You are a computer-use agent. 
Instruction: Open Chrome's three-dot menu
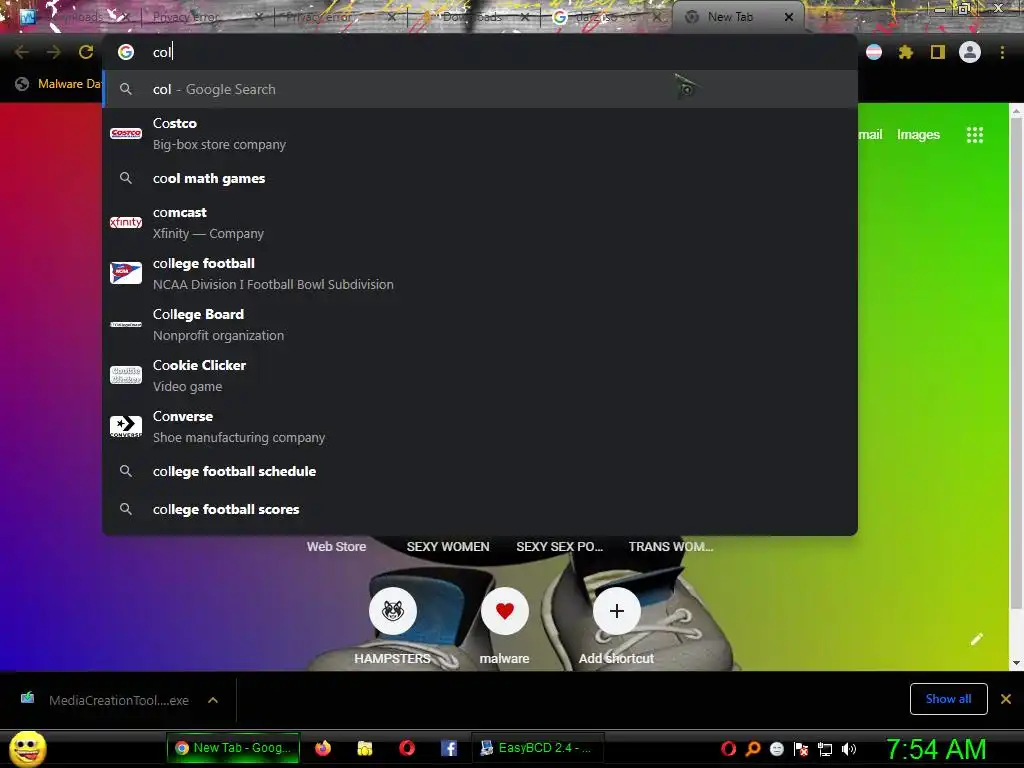1002,52
